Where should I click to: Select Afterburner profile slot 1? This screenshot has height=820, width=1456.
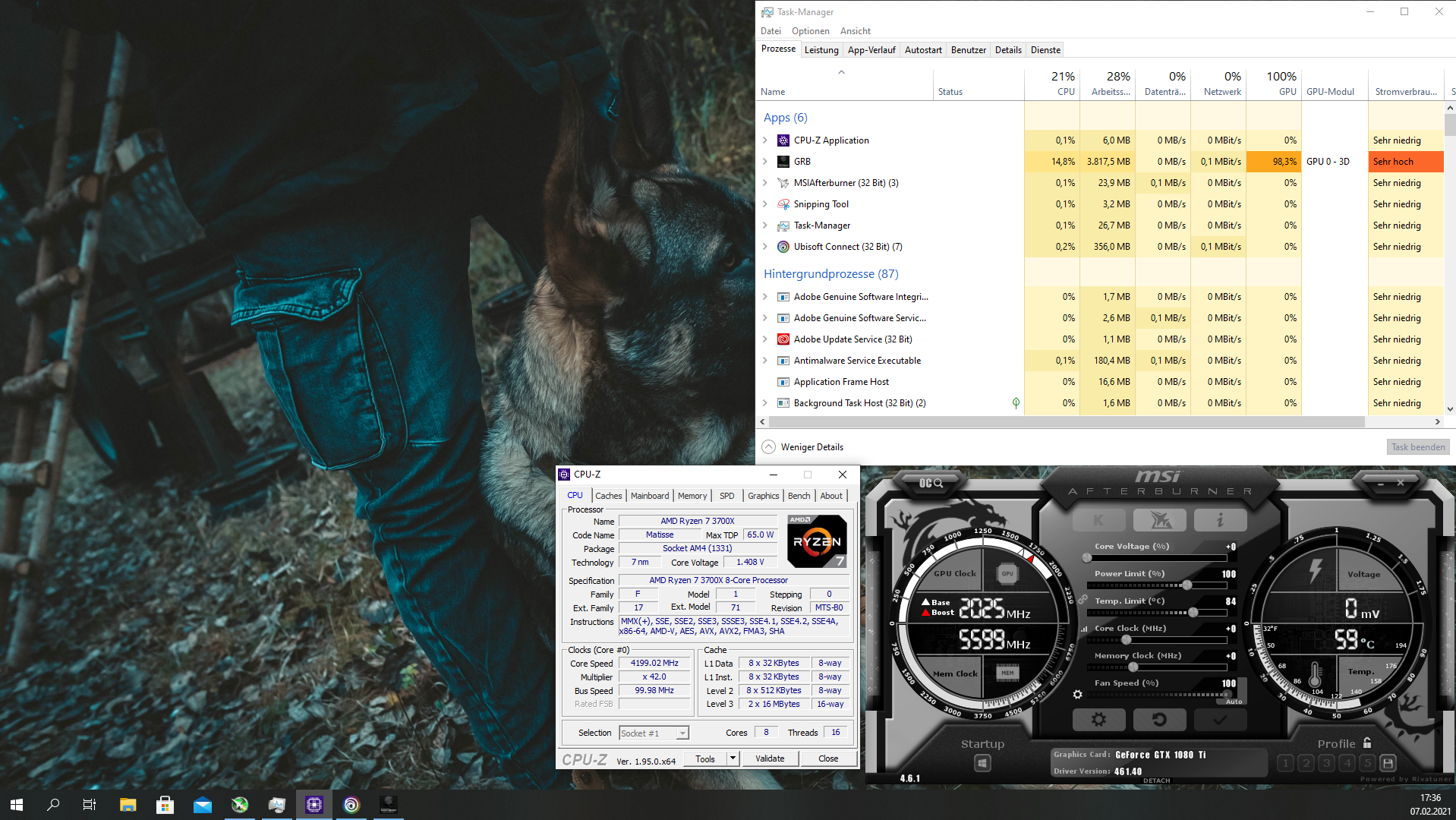[1285, 763]
